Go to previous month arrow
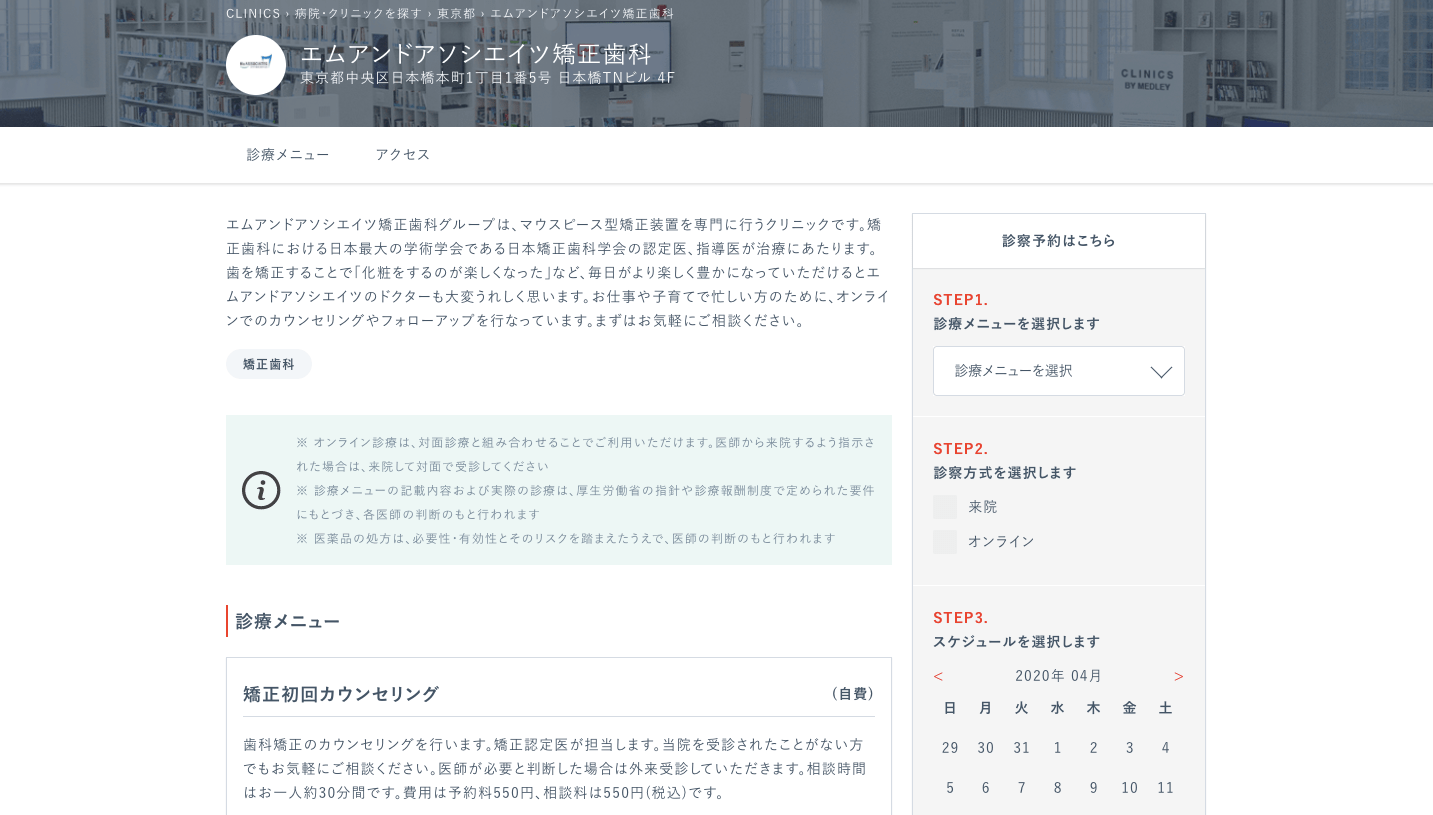Image resolution: width=1433 pixels, height=815 pixels. [x=938, y=676]
